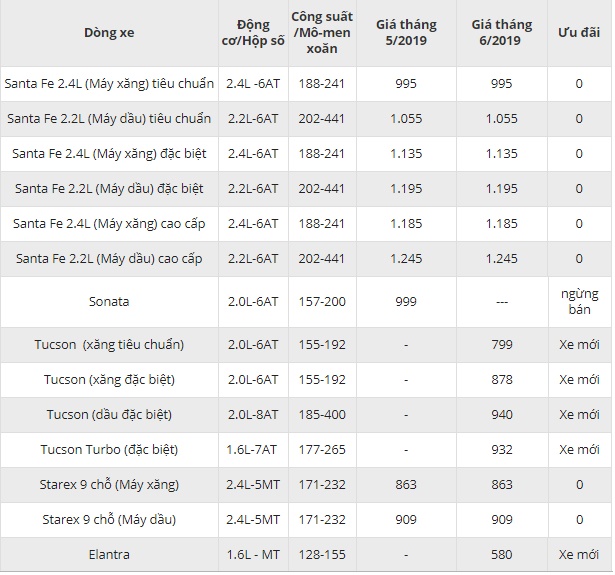Screen dimensions: 615x575
Task: Click the 1.6L-7AT engine cell
Action: [253, 450]
